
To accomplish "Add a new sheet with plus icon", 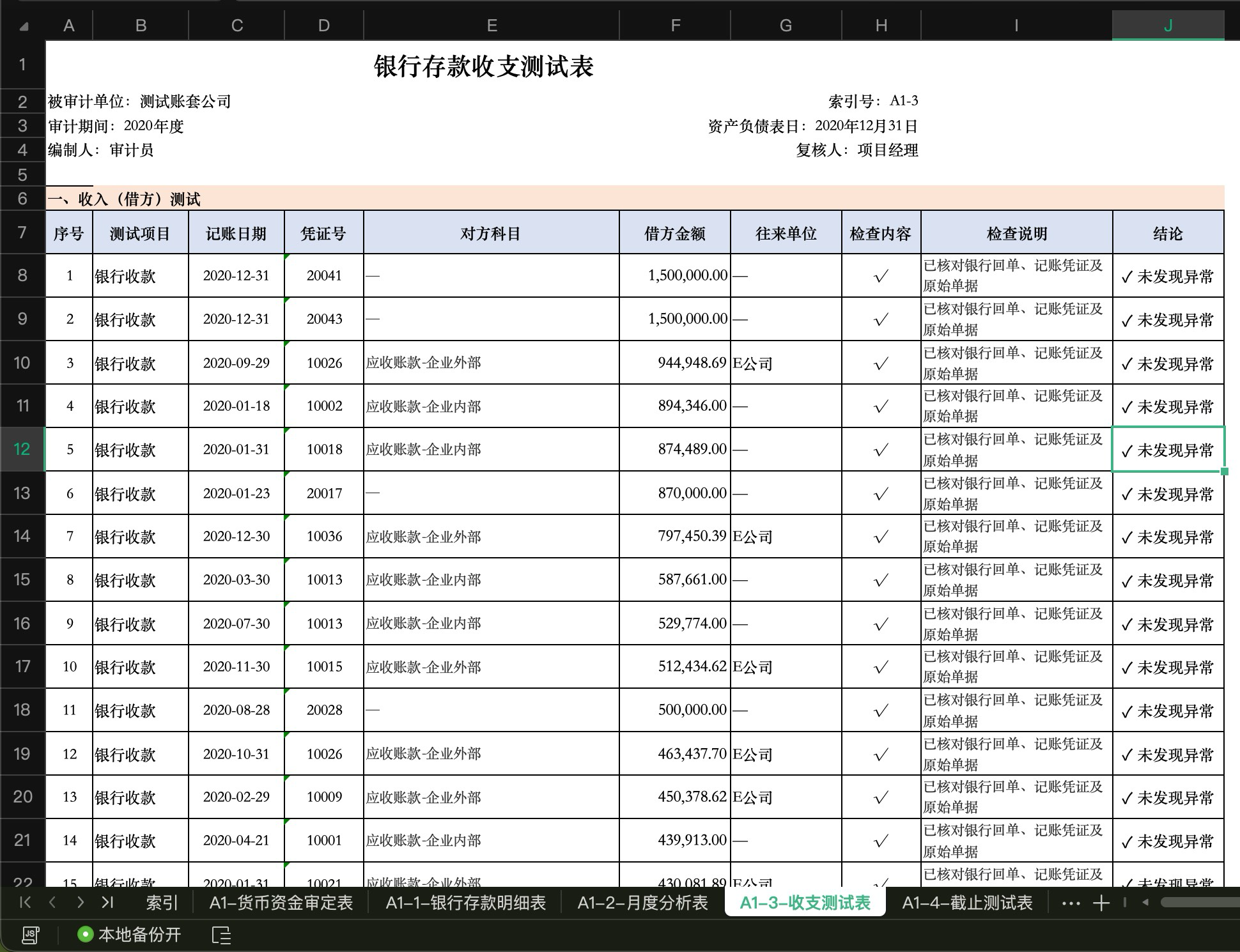I will (x=1101, y=903).
